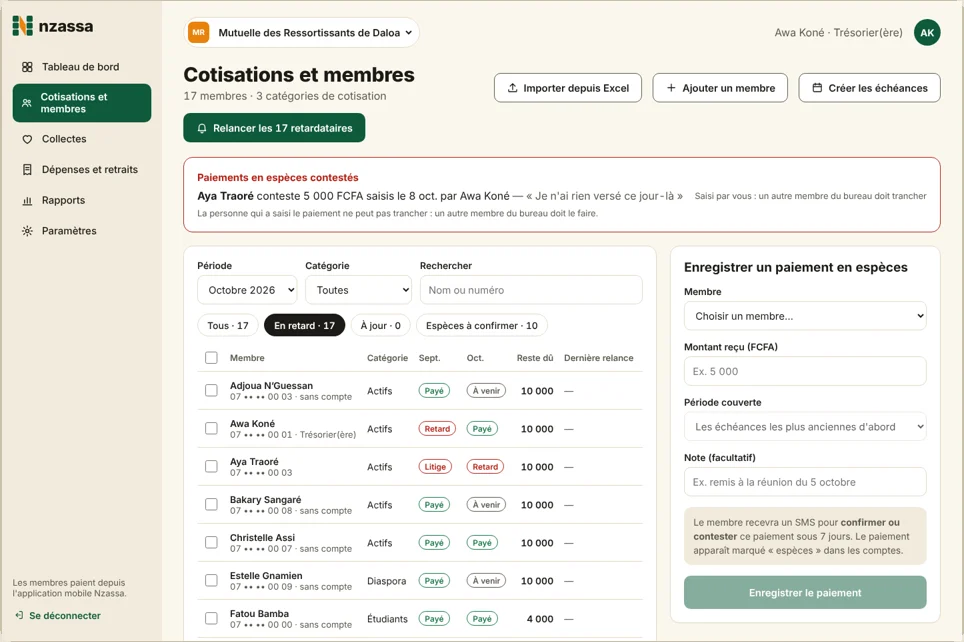Image resolution: width=964 pixels, height=642 pixels.
Task: Click the bell icon on Relancer button
Action: 202,129
